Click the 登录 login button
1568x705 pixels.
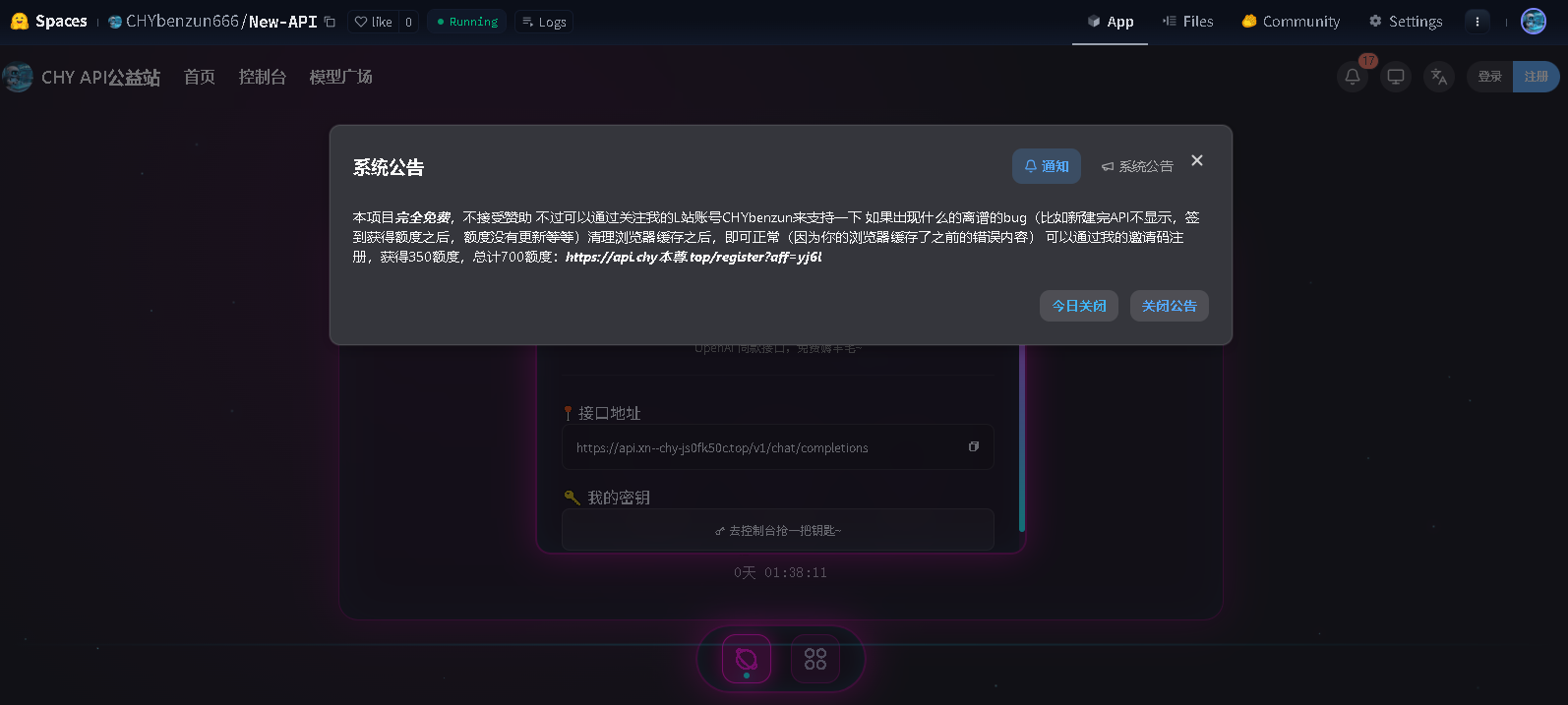pos(1489,76)
